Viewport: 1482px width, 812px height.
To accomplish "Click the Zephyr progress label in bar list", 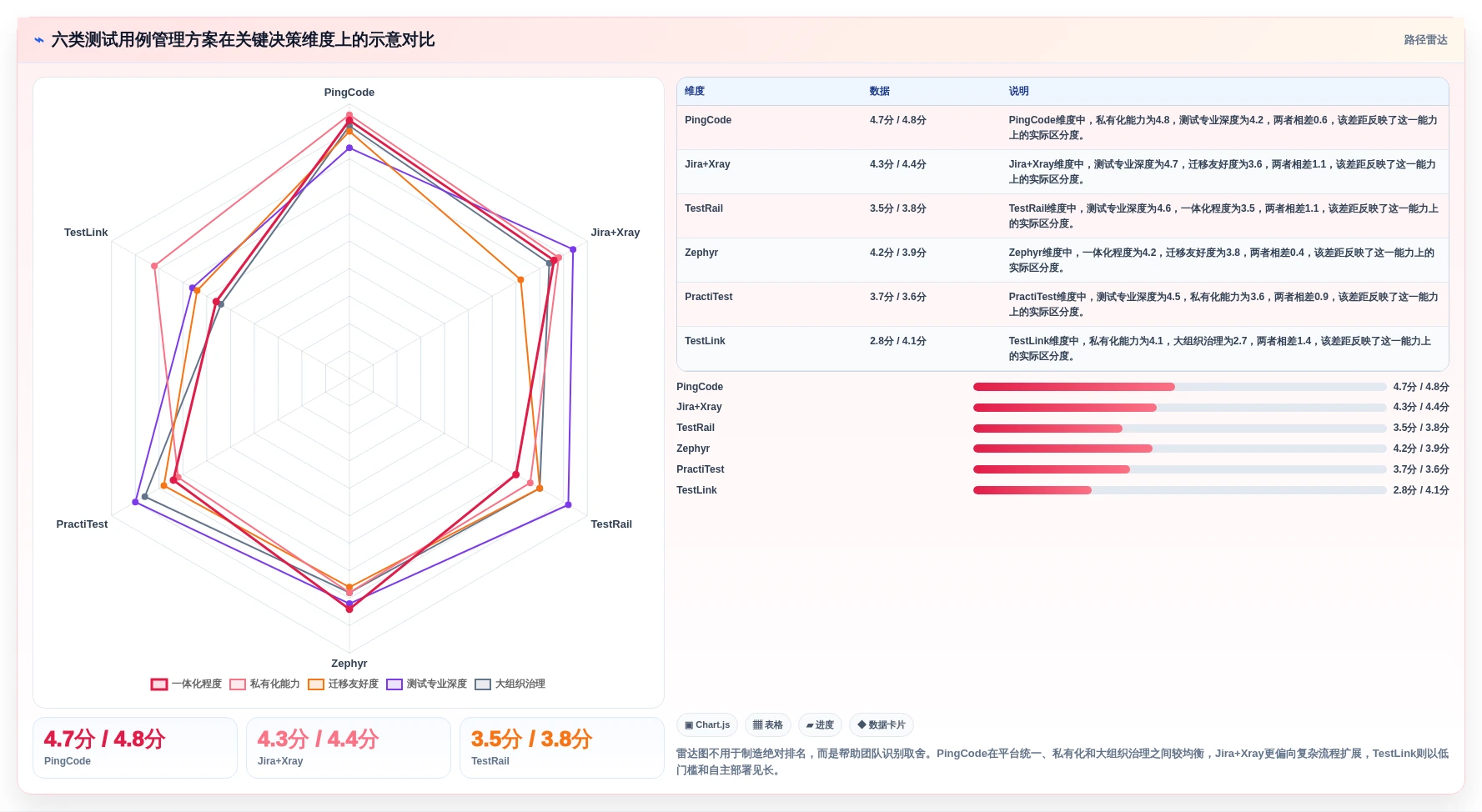I will (693, 449).
